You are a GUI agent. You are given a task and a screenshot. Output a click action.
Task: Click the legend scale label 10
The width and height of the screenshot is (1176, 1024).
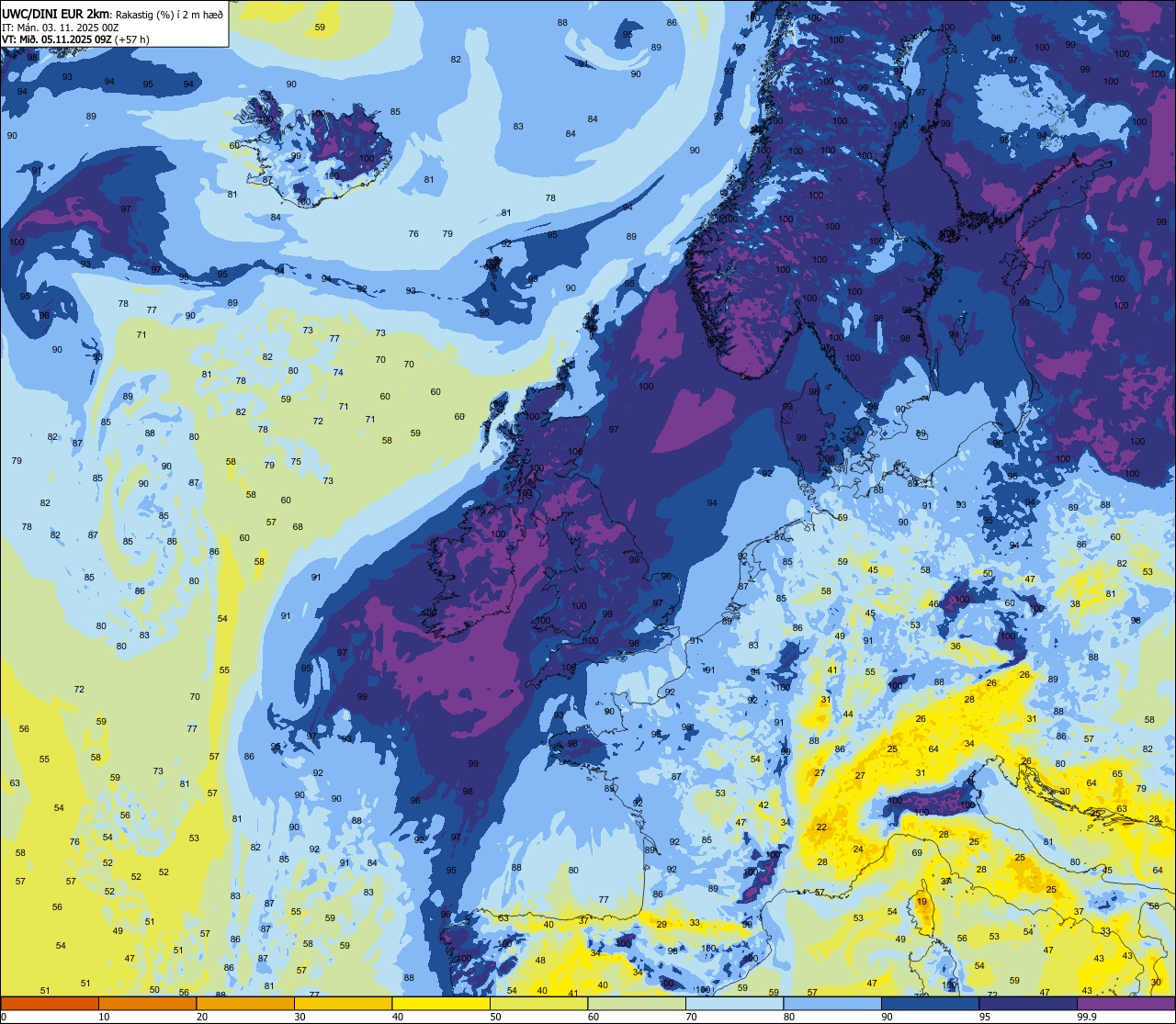[104, 1017]
